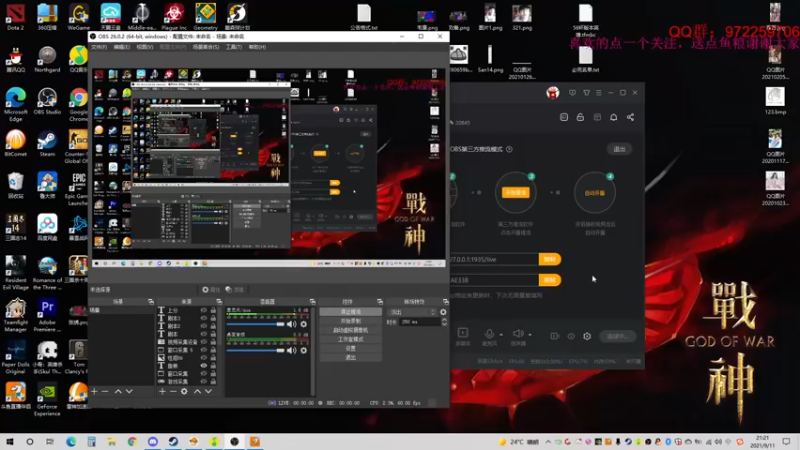Open notifications bell in the streaming app
This screenshot has width=800, height=450.
click(x=614, y=117)
